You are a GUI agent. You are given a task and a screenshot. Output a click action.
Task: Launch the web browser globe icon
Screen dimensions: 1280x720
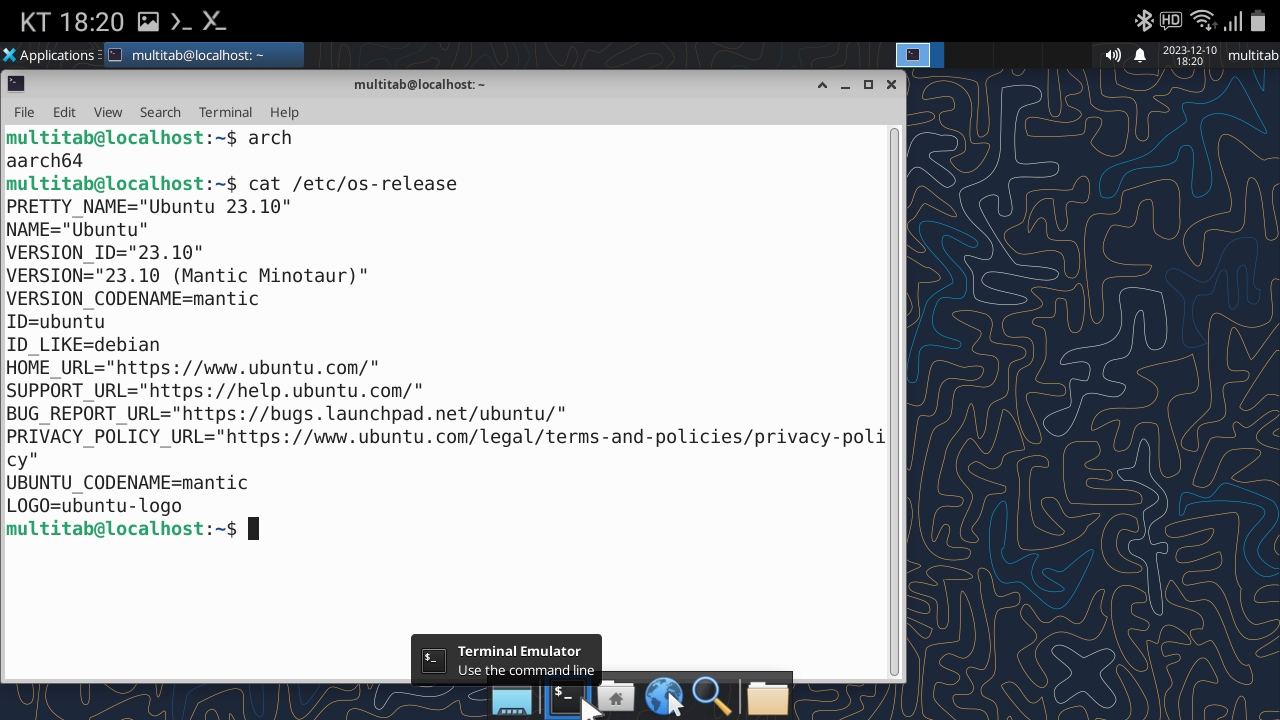click(x=663, y=698)
